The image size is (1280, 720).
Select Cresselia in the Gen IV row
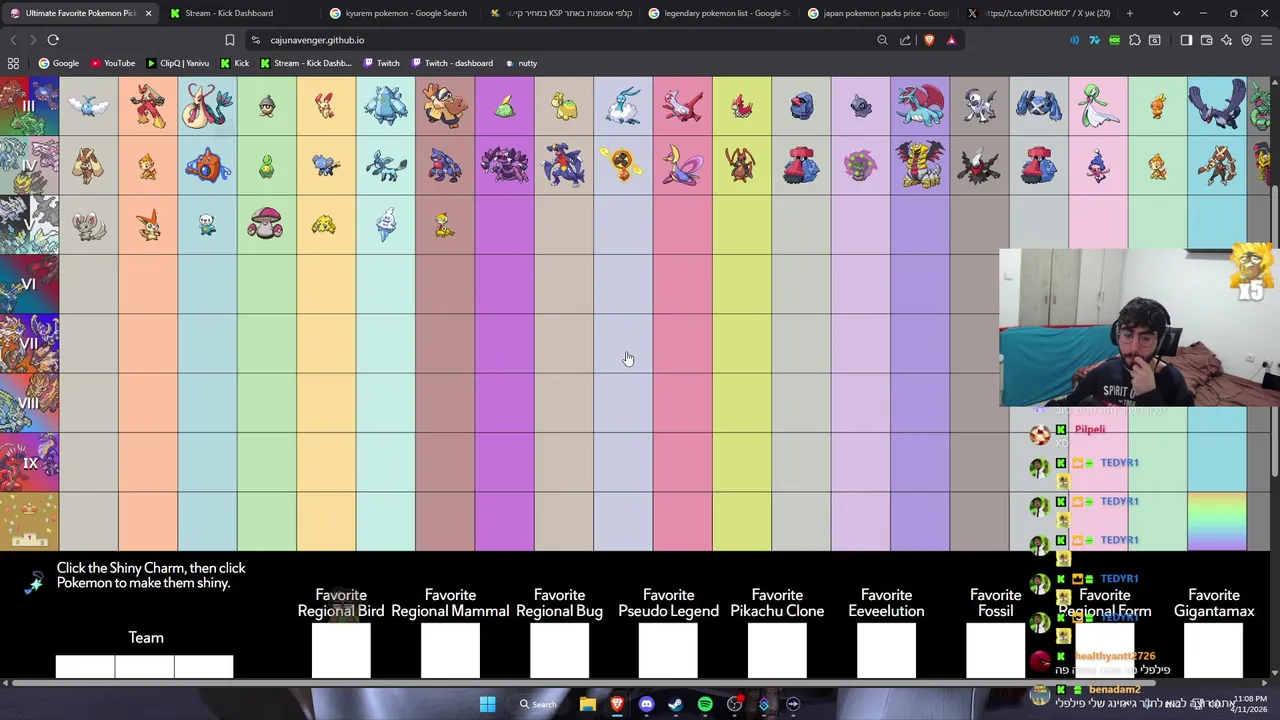click(682, 166)
